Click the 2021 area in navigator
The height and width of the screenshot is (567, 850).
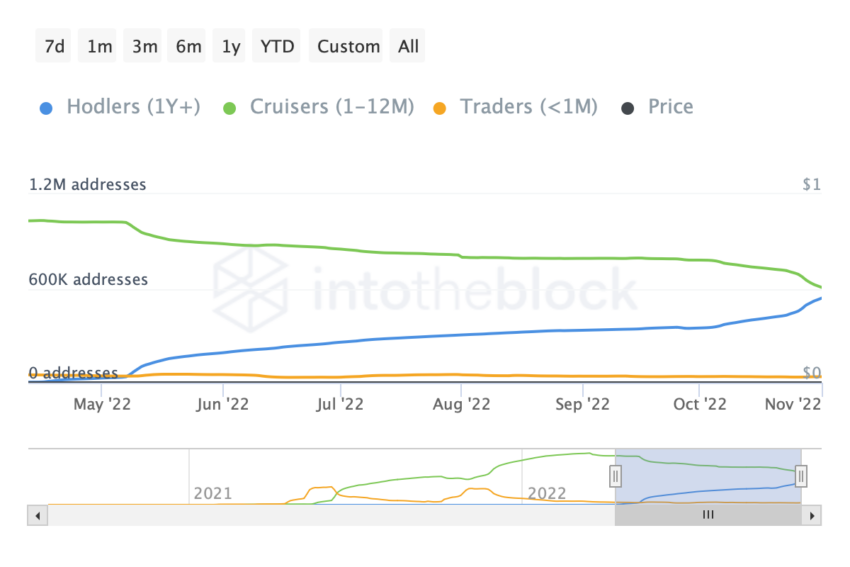click(x=212, y=493)
